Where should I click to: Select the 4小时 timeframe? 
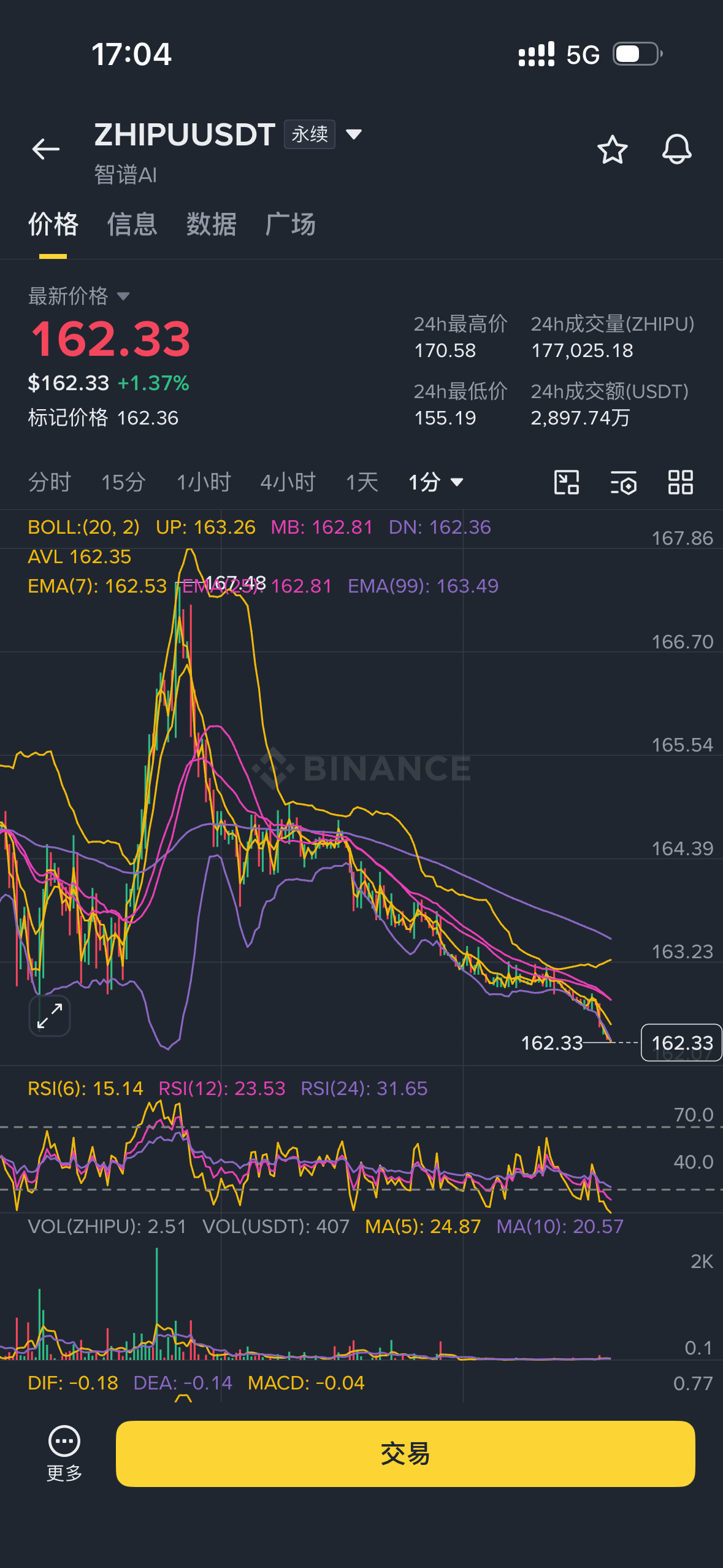[x=288, y=482]
